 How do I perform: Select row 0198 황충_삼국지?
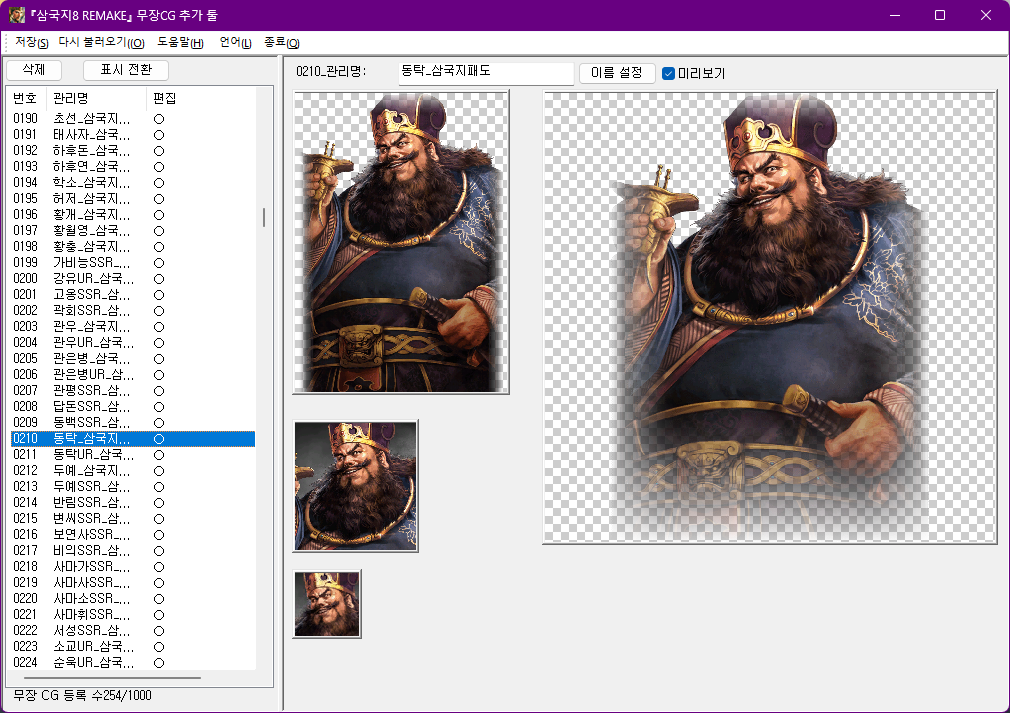click(x=133, y=247)
